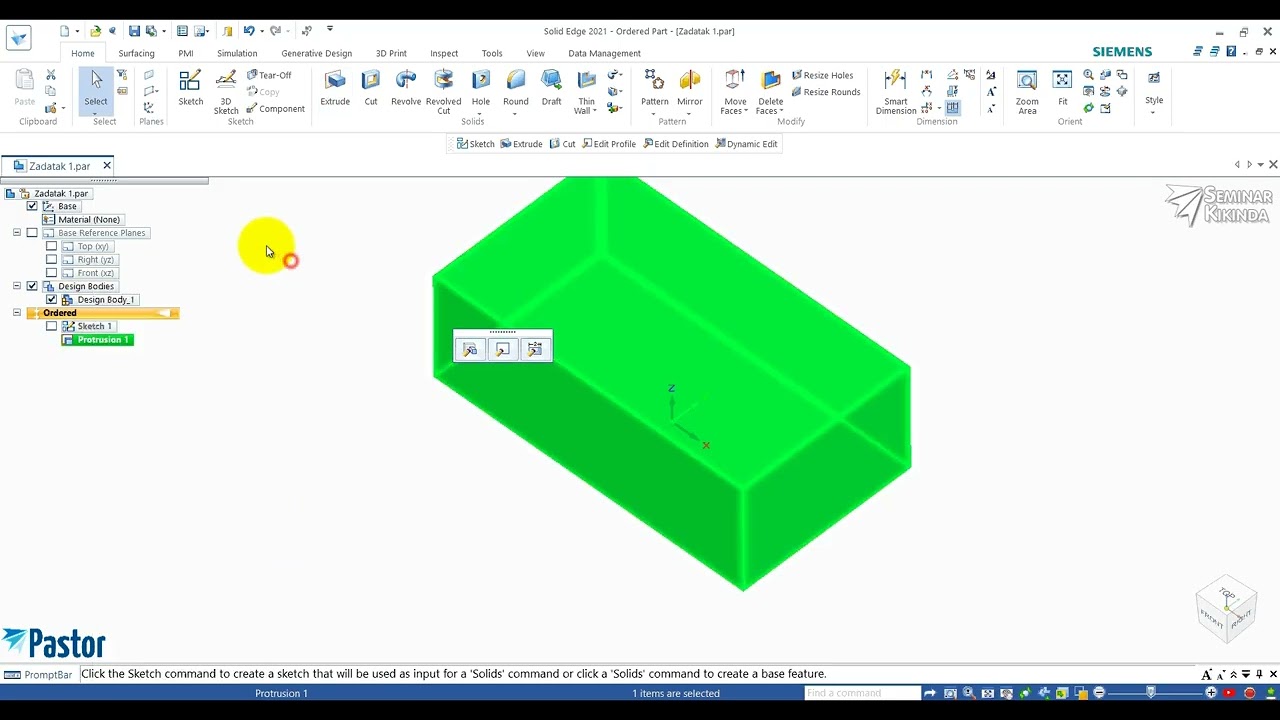Click the Solid Edge application button
The height and width of the screenshot is (720, 1280).
[18, 38]
